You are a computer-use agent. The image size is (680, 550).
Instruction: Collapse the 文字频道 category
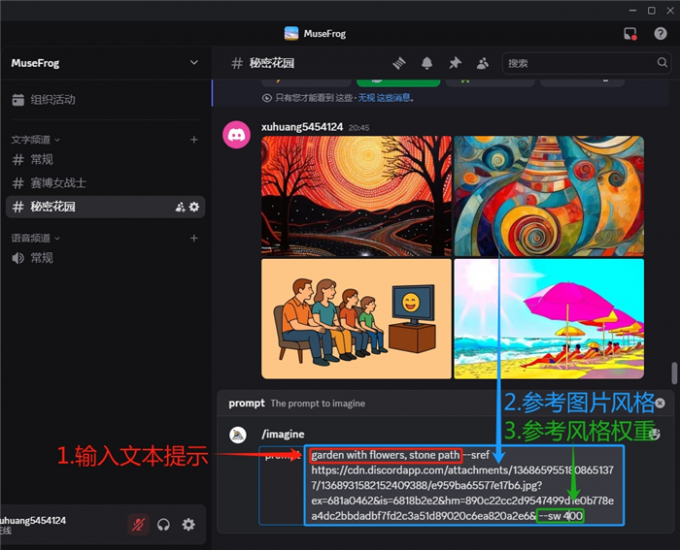(x=36, y=140)
